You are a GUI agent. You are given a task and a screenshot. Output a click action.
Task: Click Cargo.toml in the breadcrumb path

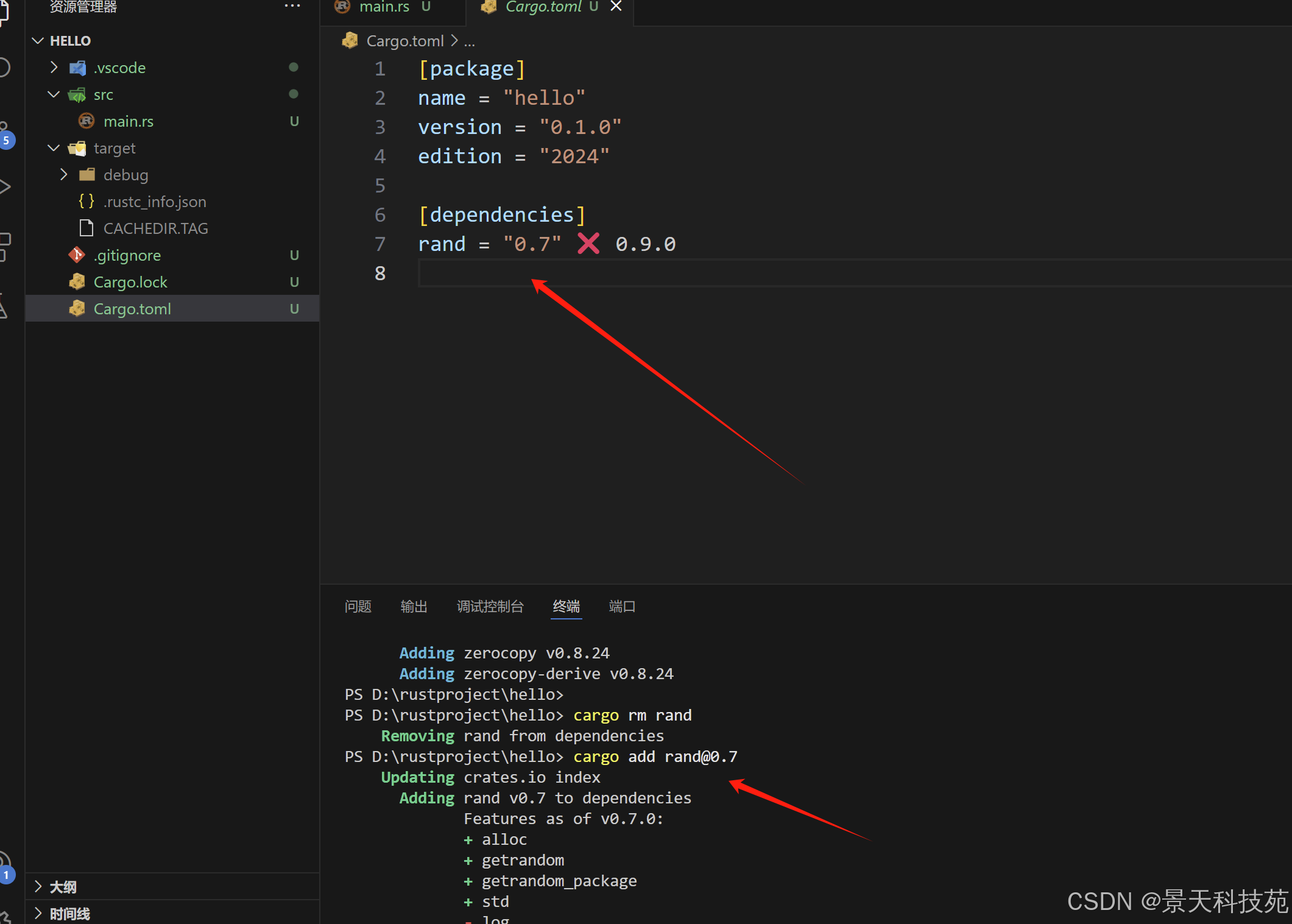[x=404, y=41]
